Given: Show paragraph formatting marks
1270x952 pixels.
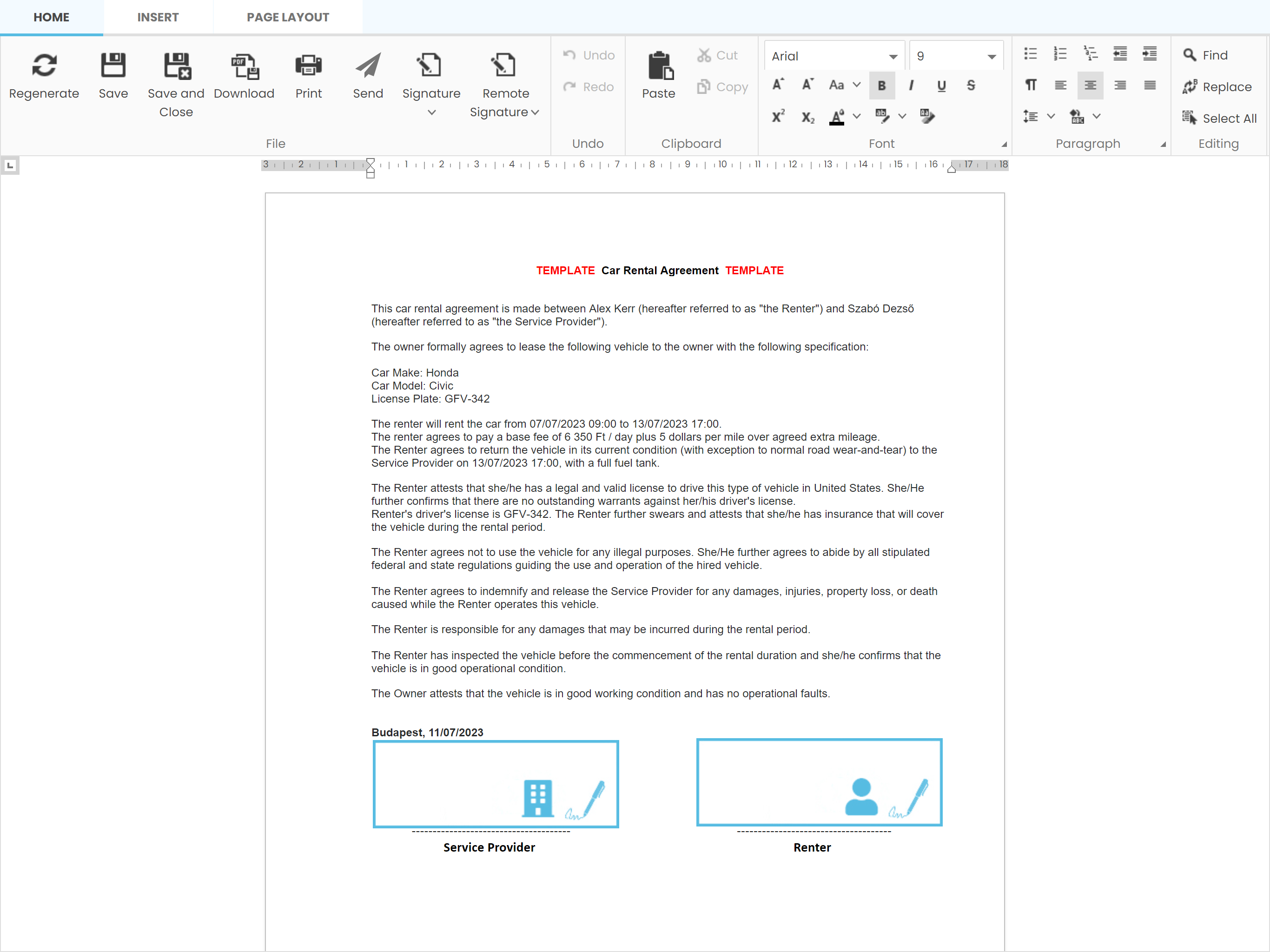Looking at the screenshot, I should point(1030,85).
